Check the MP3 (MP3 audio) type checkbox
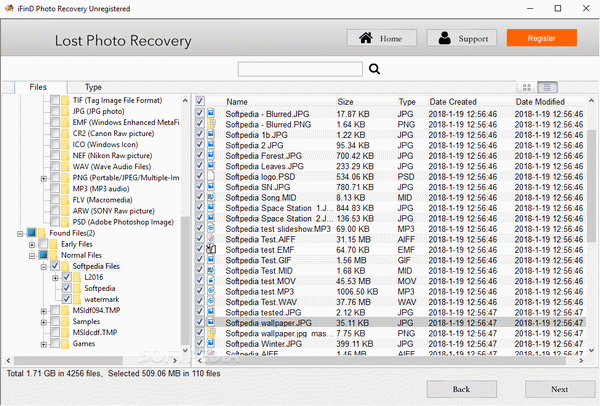The width and height of the screenshot is (600, 406). pyautogui.click(x=55, y=189)
